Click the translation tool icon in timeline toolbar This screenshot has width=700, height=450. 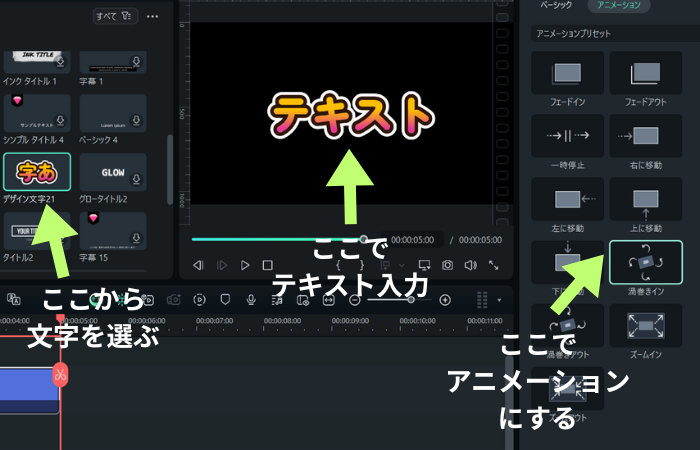coord(14,300)
